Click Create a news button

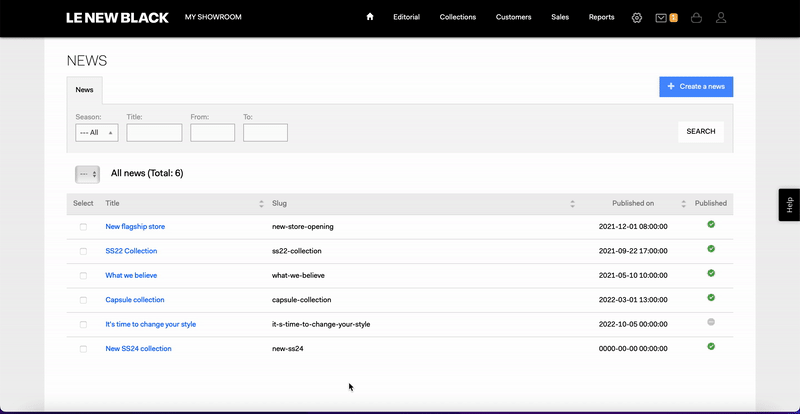[696, 87]
